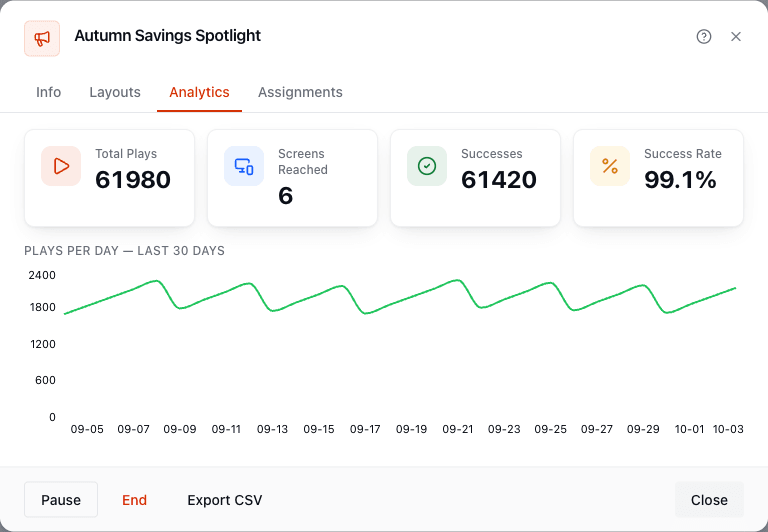
Task: Click the 2400 y-axis label
Action: tap(42, 275)
